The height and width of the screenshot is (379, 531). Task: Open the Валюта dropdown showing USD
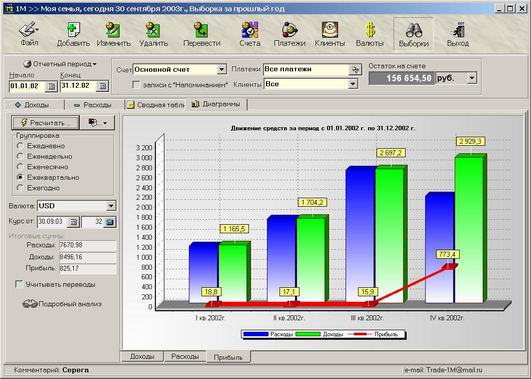(x=111, y=206)
